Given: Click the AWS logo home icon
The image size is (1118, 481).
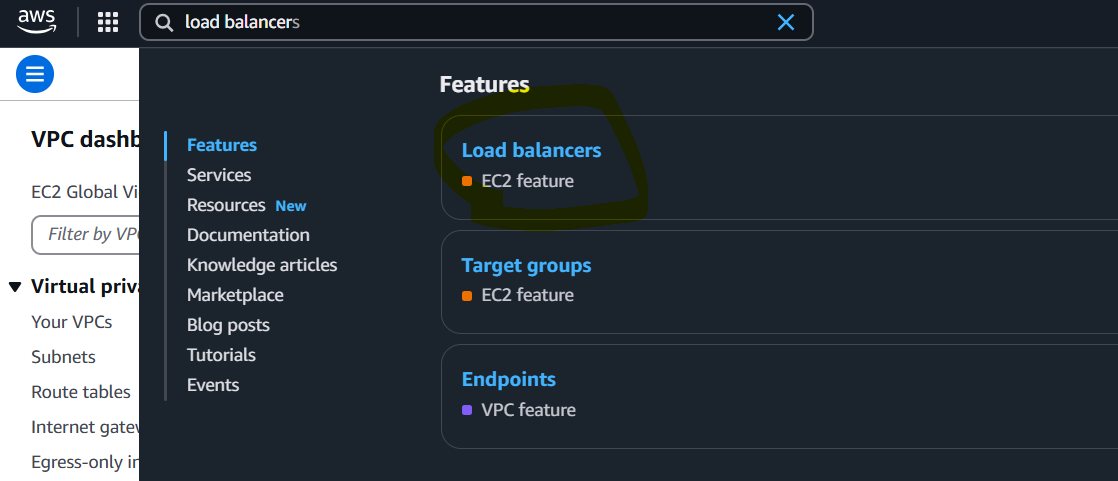Looking at the screenshot, I should 36,21.
